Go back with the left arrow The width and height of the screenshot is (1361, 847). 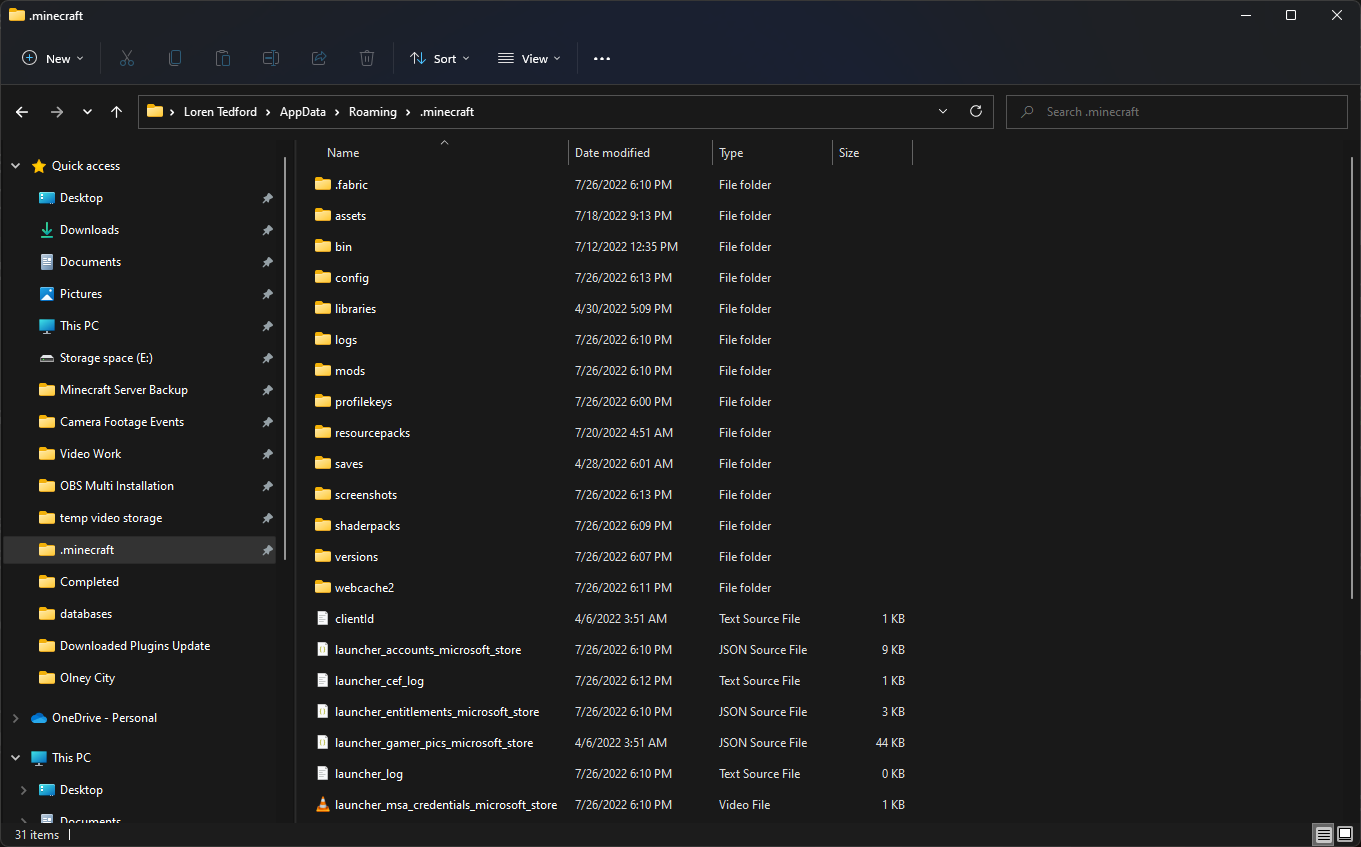pyautogui.click(x=22, y=112)
